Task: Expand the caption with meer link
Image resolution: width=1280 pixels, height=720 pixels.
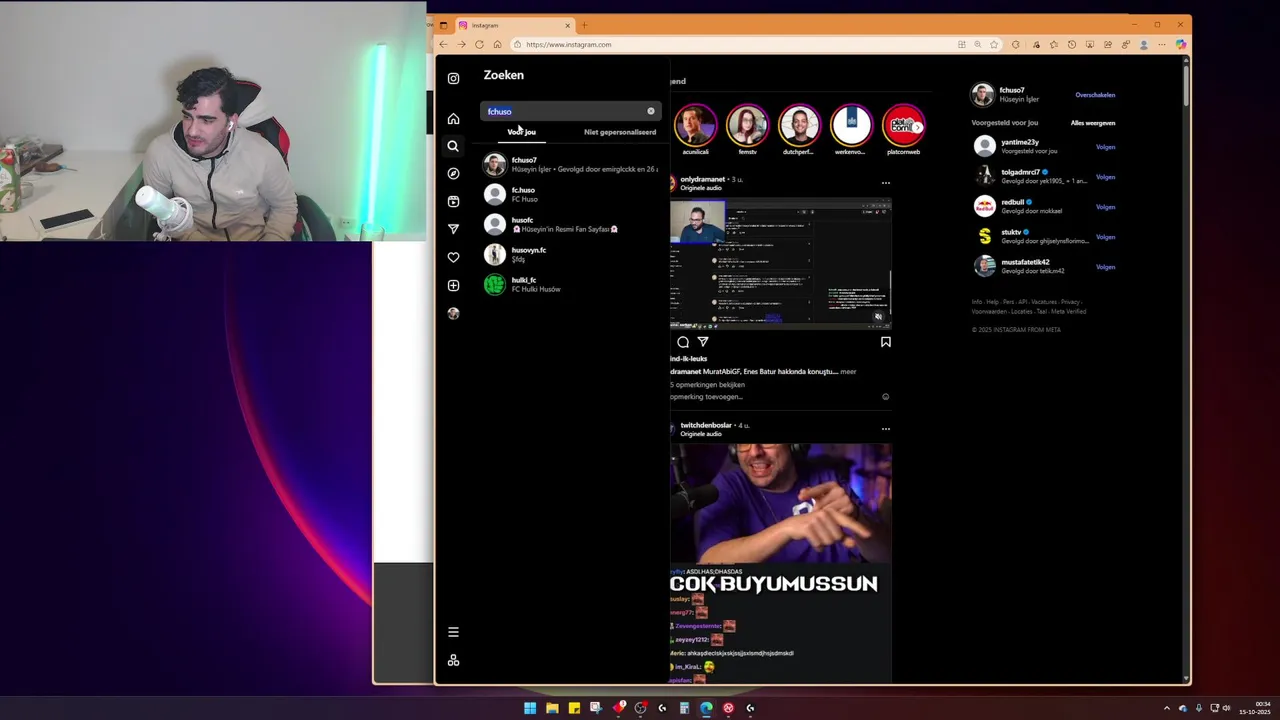Action: click(848, 371)
